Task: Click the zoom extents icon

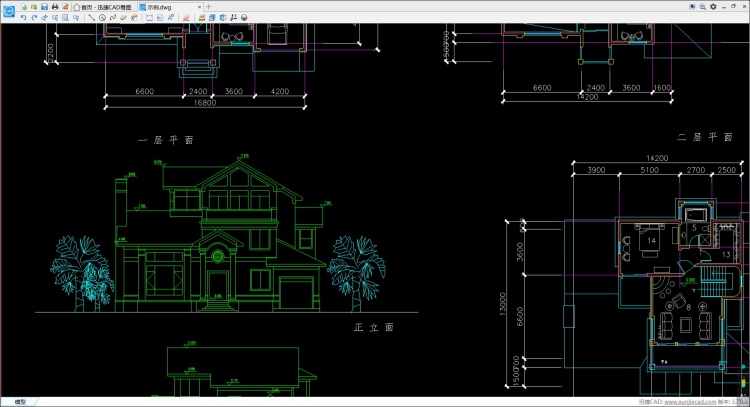Action: point(66,18)
